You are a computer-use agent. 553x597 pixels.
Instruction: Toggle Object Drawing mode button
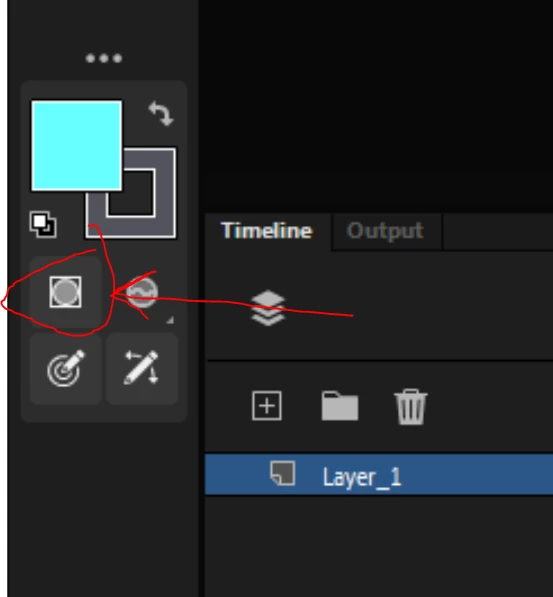pyautogui.click(x=66, y=292)
